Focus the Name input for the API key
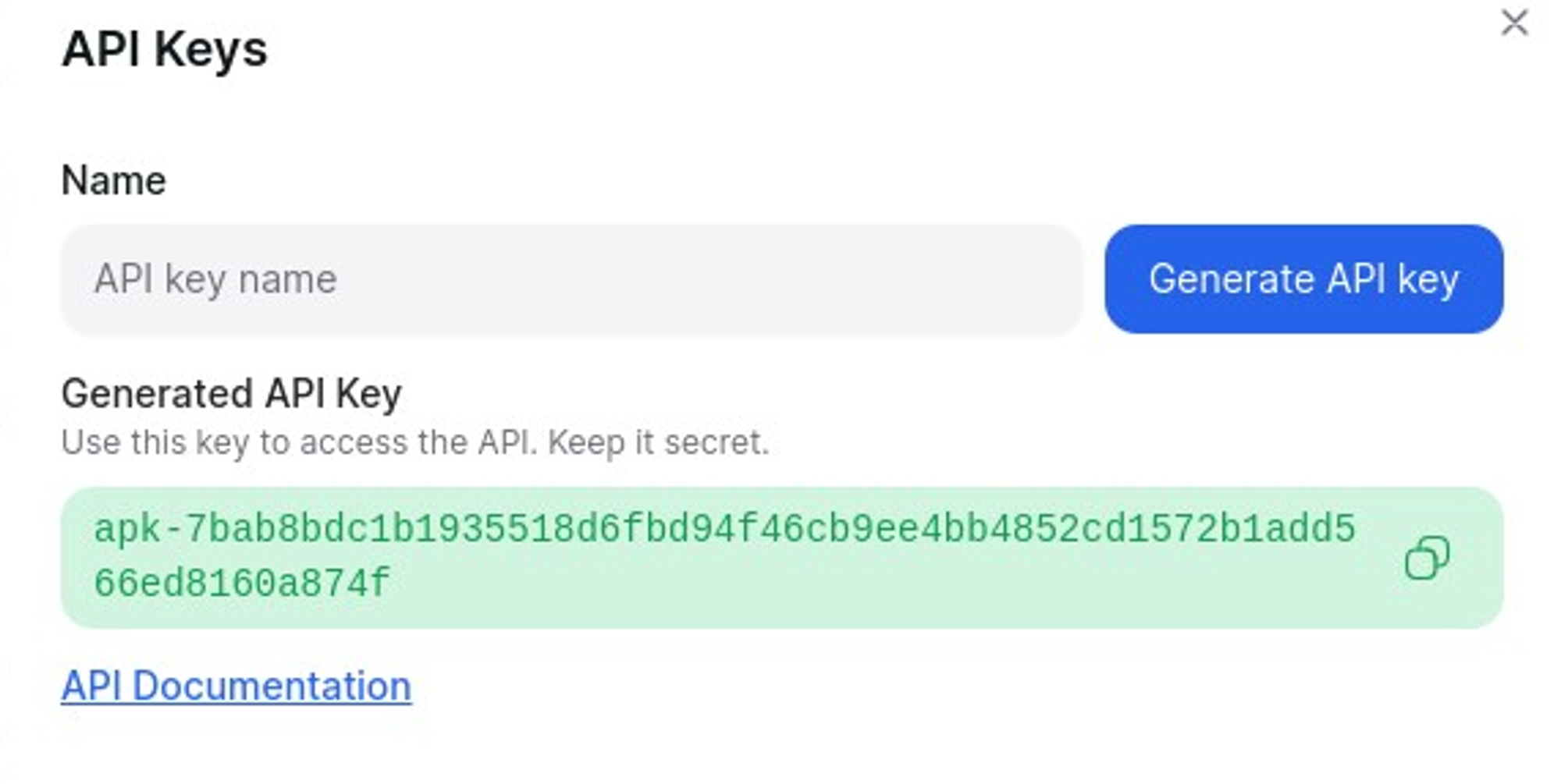The width and height of the screenshot is (1561, 784). coord(570,280)
